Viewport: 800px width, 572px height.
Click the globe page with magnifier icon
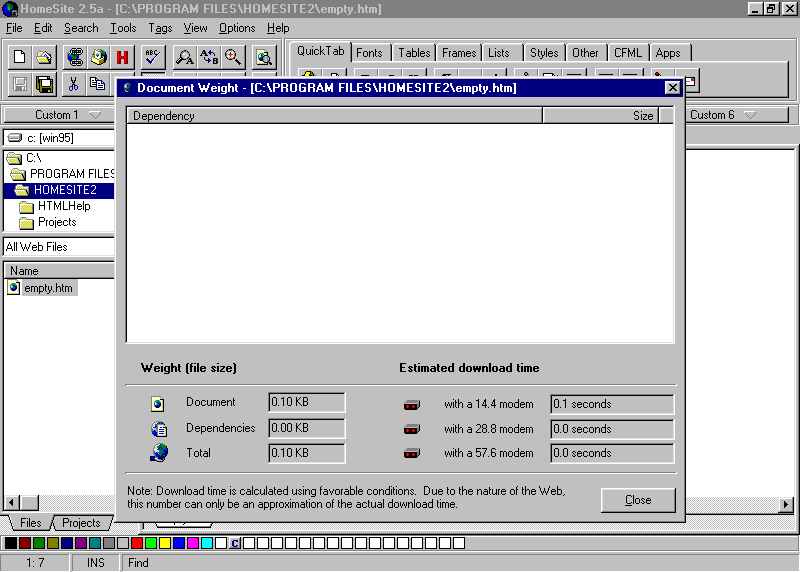click(264, 57)
